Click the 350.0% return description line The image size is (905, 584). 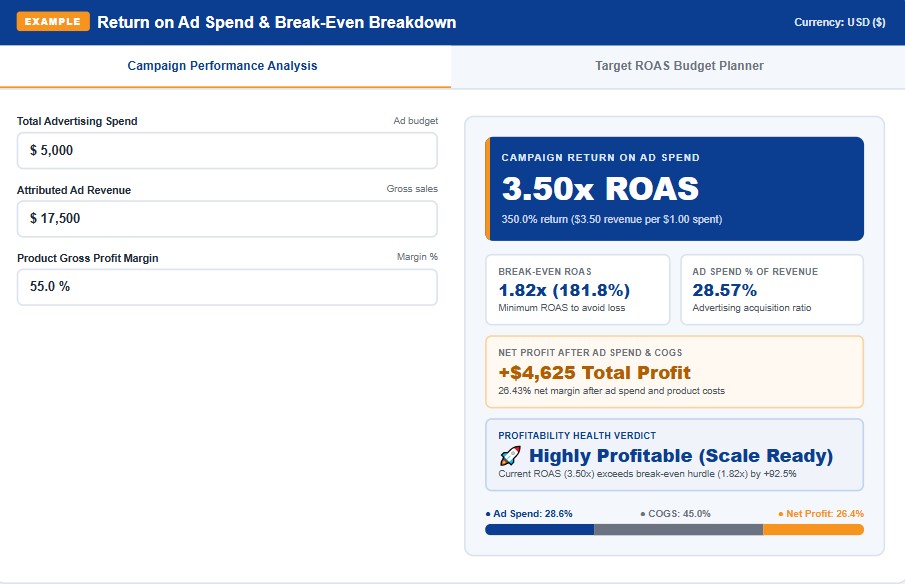click(x=612, y=219)
